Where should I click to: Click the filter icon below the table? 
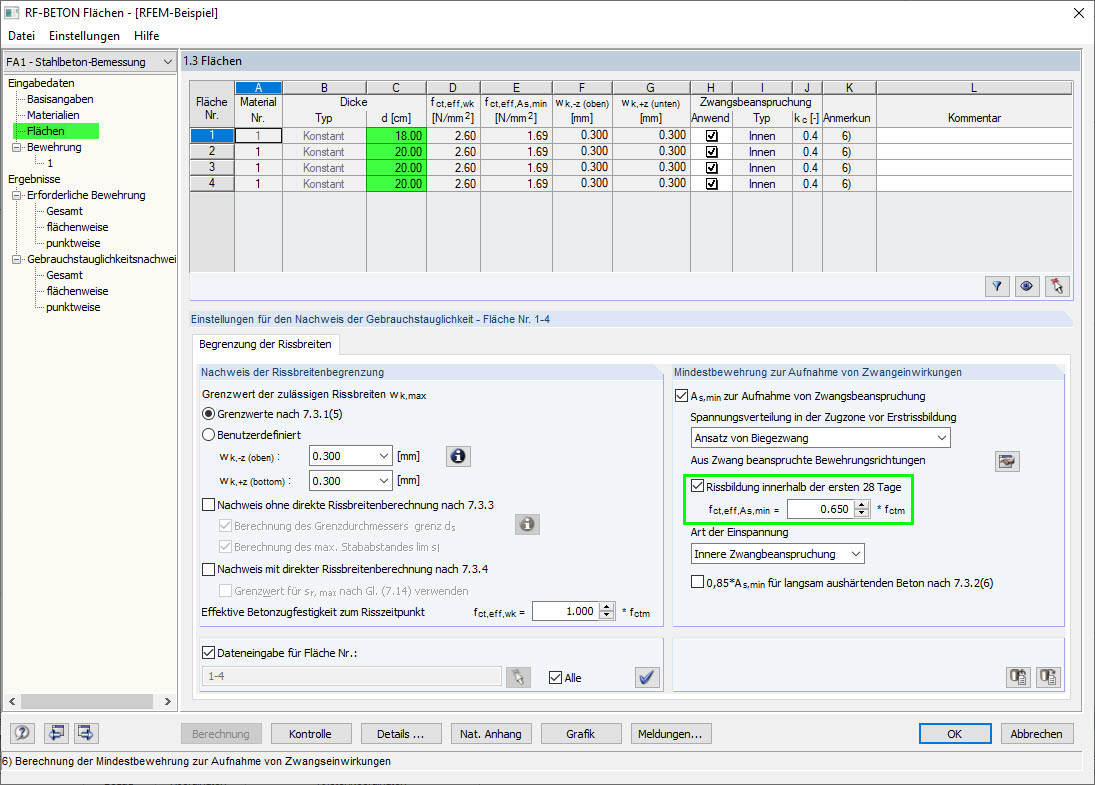(997, 286)
